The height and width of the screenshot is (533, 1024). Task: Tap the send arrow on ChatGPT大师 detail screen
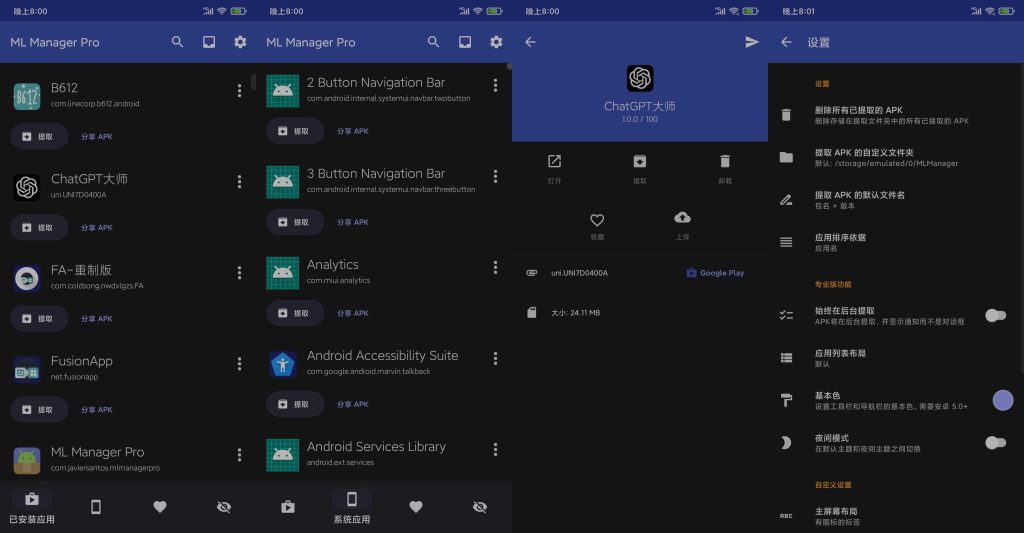point(752,42)
